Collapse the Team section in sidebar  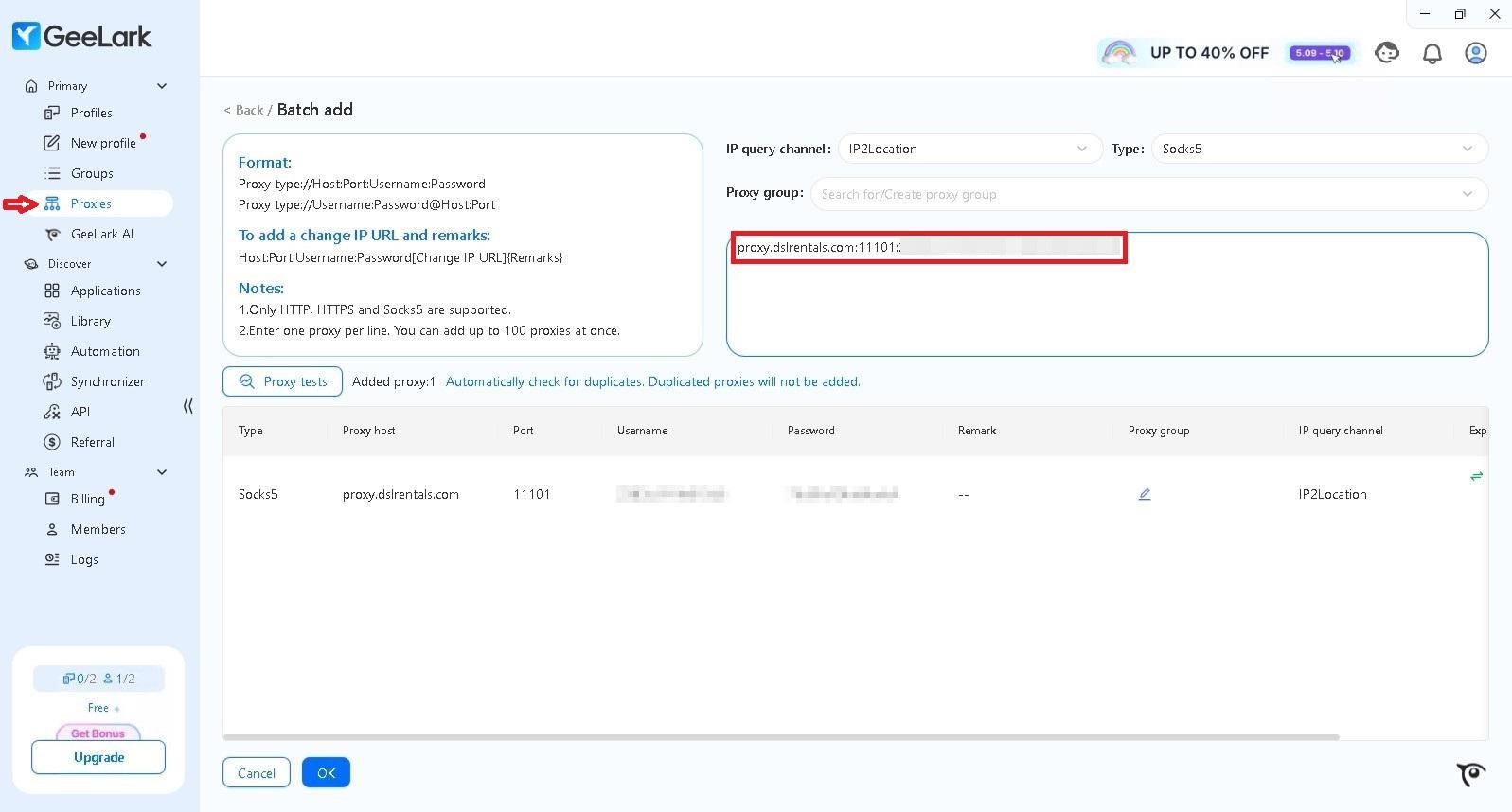click(x=162, y=472)
